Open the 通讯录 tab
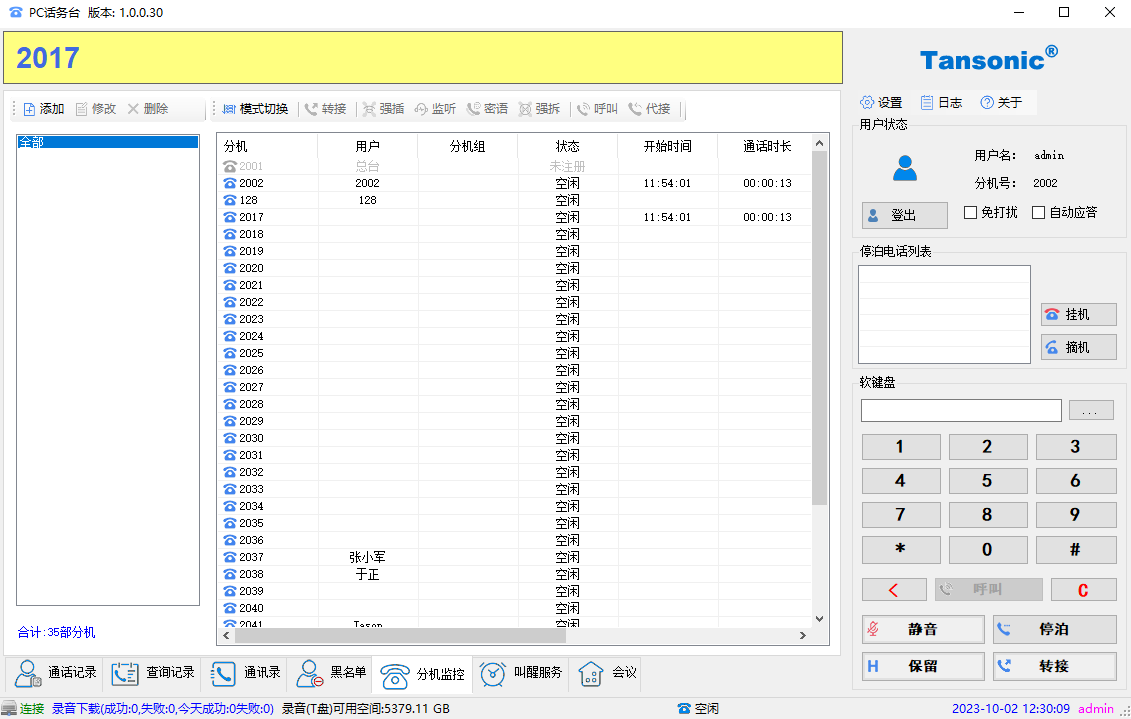This screenshot has height=719, width=1131. click(245, 674)
